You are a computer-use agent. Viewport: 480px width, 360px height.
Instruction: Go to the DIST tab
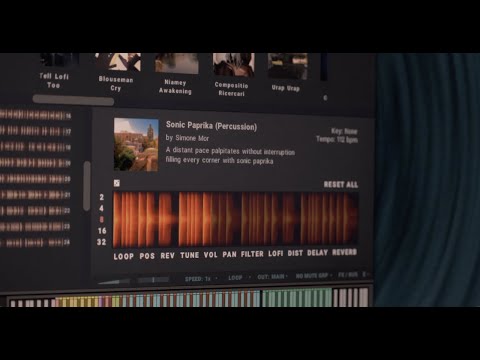coord(295,253)
